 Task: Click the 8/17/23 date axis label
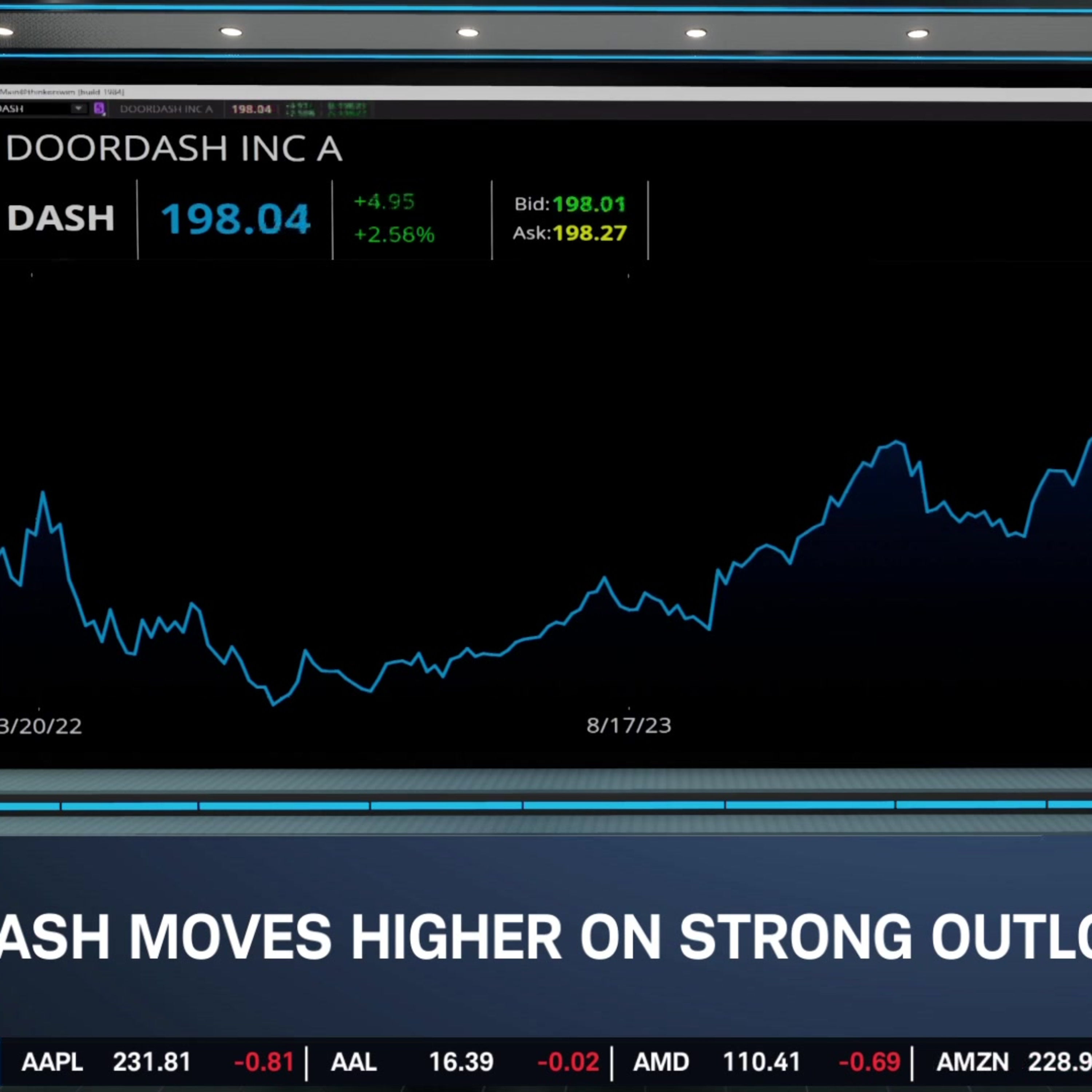pyautogui.click(x=629, y=726)
